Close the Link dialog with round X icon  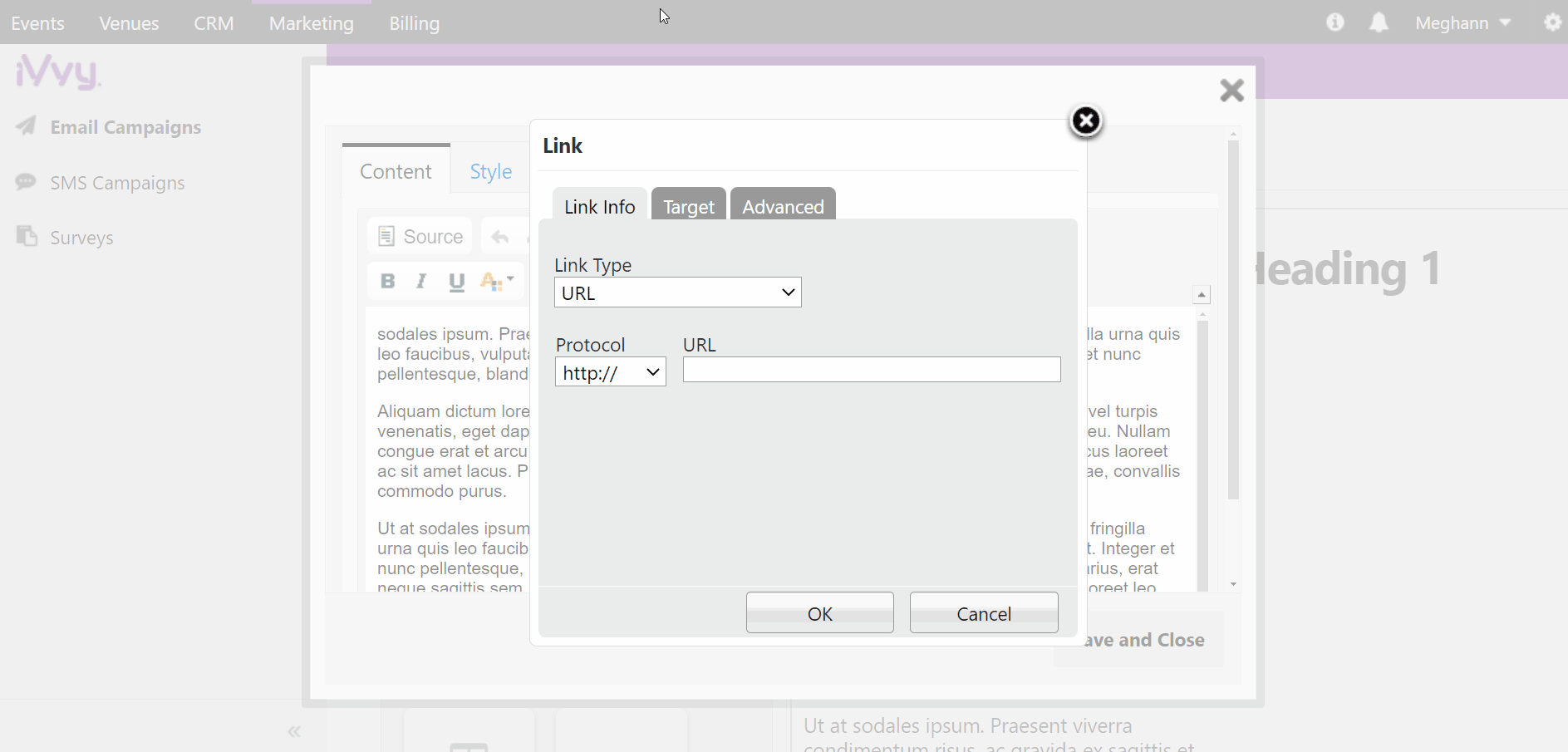coord(1085,121)
